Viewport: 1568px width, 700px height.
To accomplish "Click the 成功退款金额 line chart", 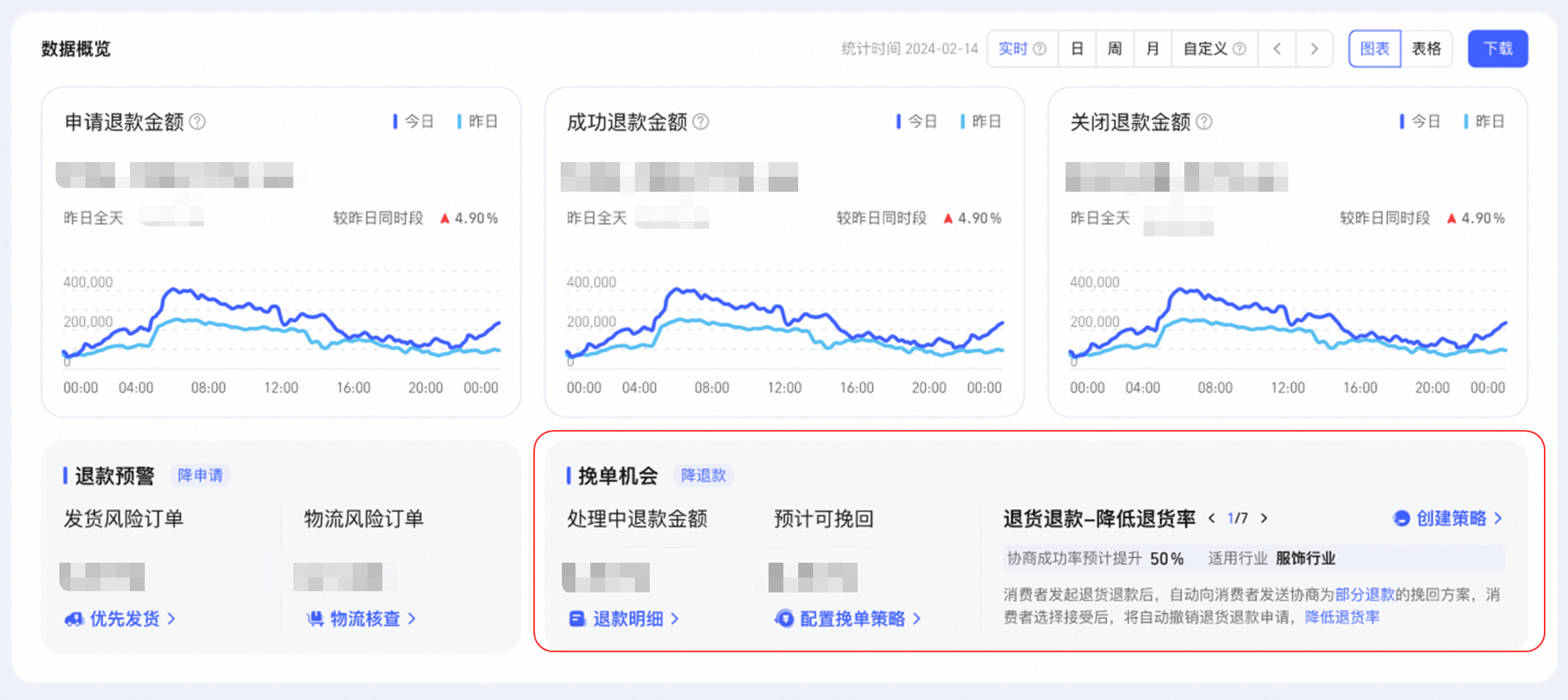I will pyautogui.click(x=784, y=322).
